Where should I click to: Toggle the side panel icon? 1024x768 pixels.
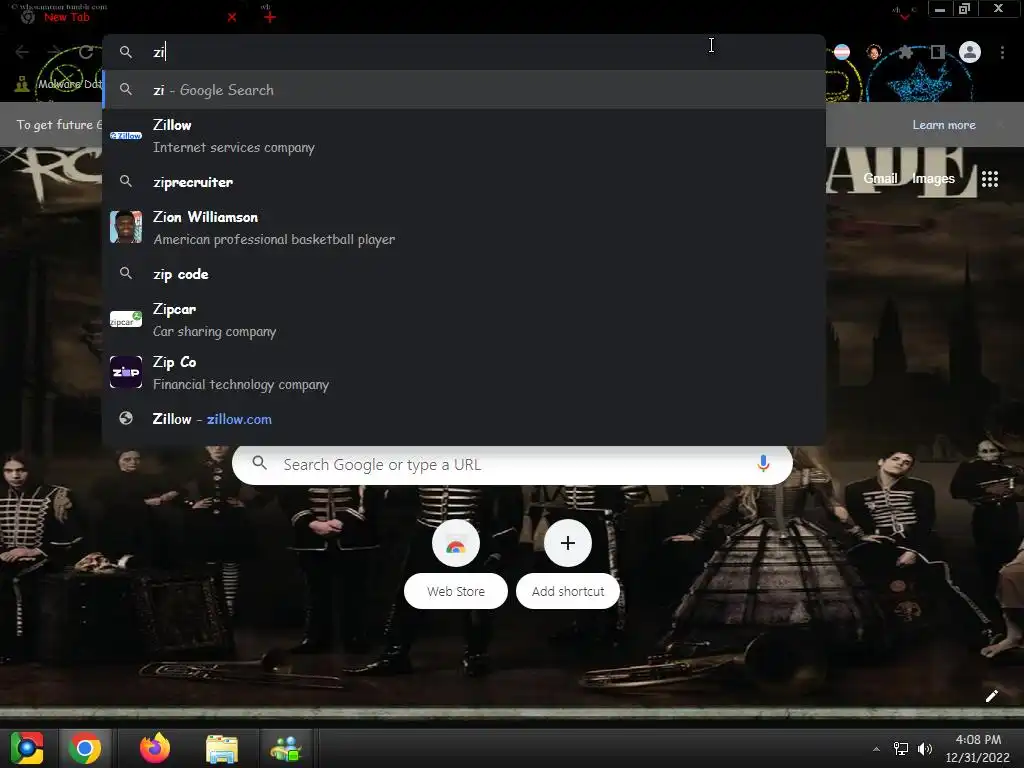[x=938, y=52]
